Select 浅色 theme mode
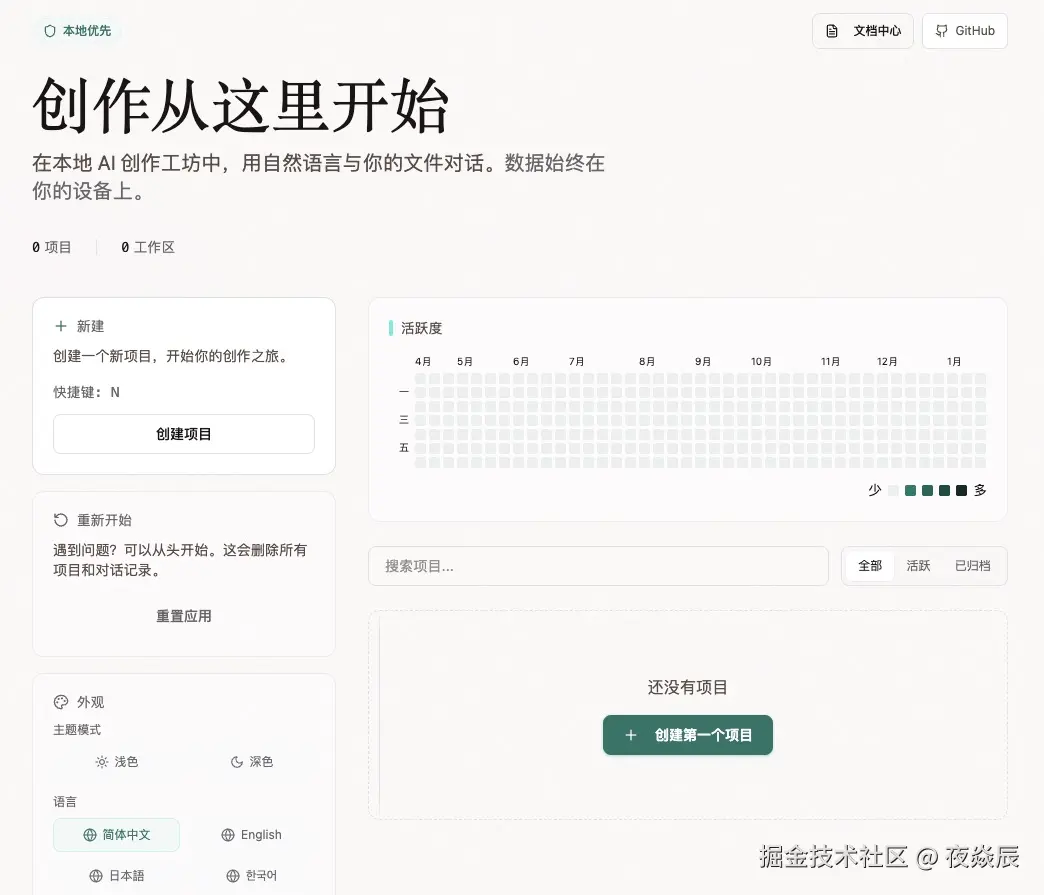The image size is (1044, 895). tap(117, 762)
